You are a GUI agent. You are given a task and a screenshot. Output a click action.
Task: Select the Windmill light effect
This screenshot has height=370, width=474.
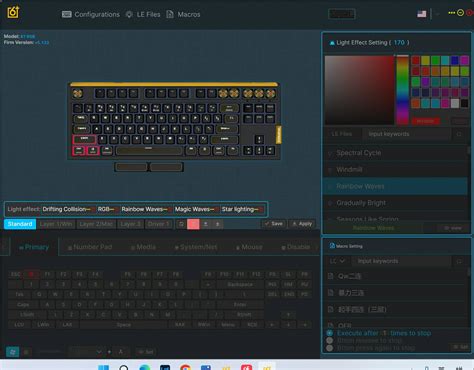point(395,170)
